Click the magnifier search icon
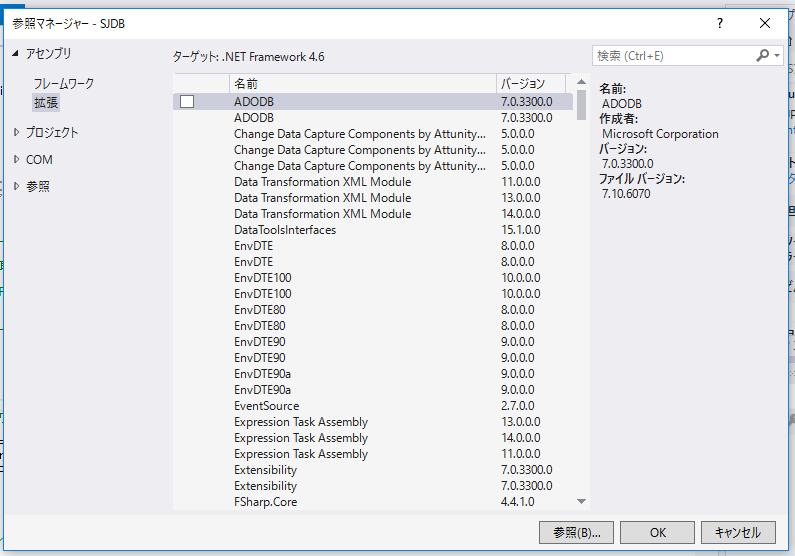This screenshot has height=556, width=795. pos(763,55)
